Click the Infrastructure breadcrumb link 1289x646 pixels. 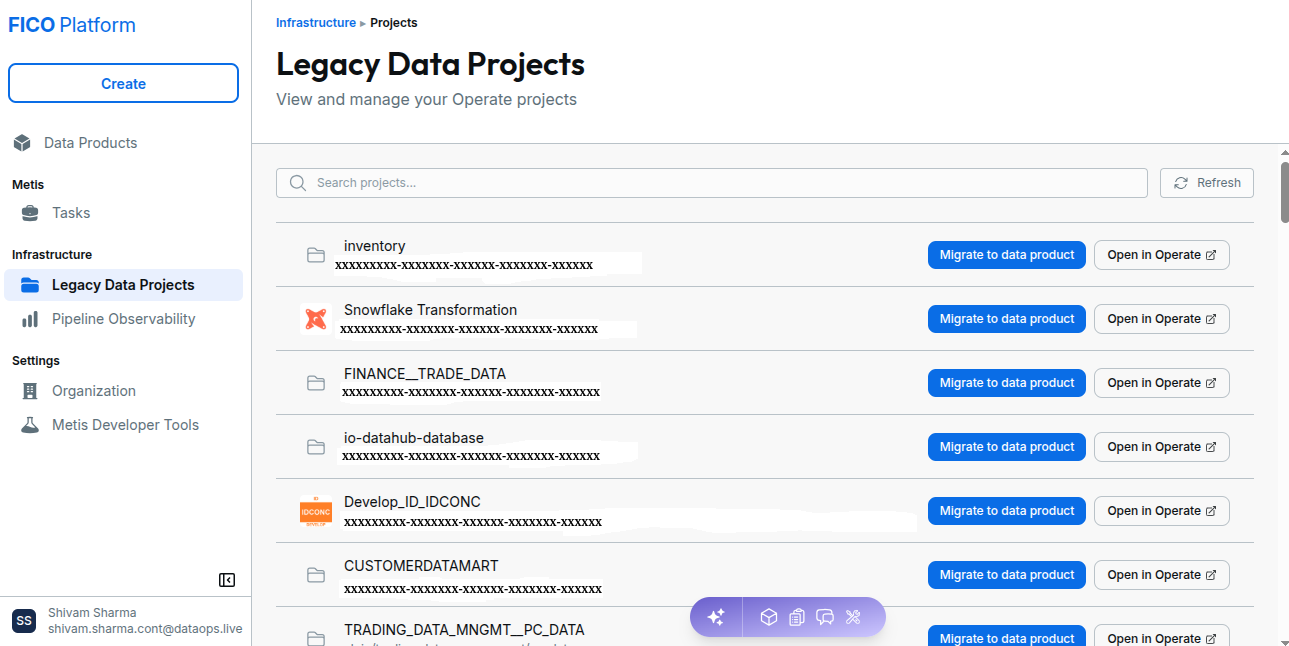click(316, 22)
